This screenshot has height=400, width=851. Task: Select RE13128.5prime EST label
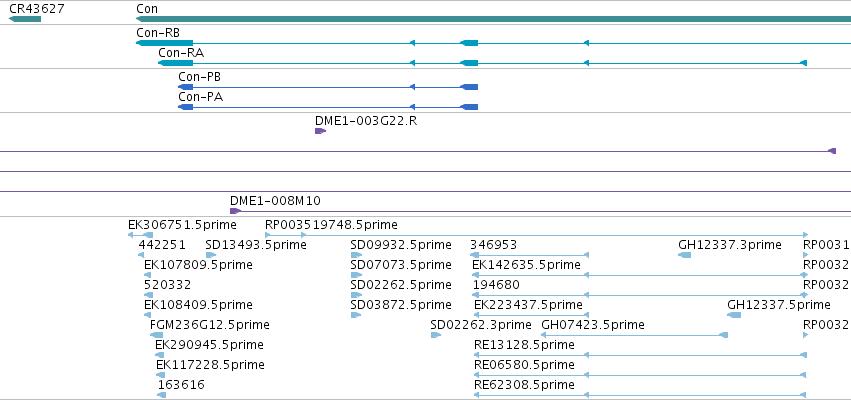click(x=524, y=345)
